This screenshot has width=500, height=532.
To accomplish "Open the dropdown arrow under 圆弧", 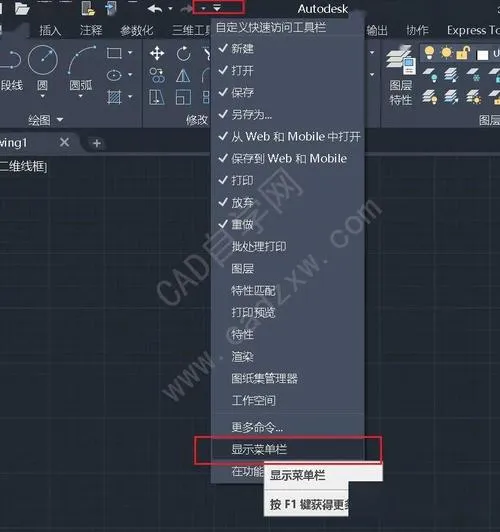I will pos(81,96).
